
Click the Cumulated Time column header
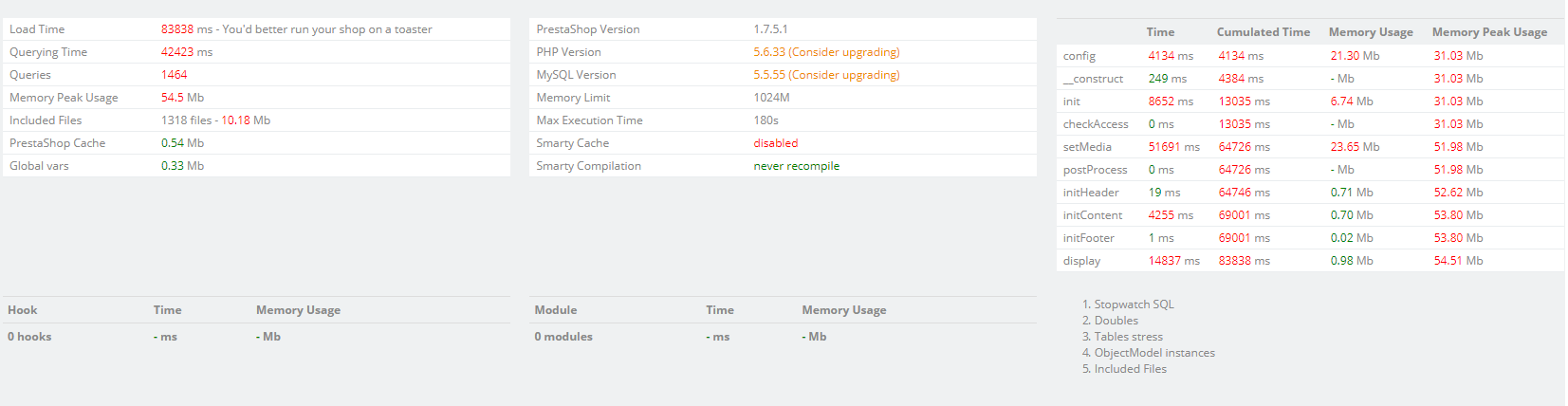[1263, 32]
